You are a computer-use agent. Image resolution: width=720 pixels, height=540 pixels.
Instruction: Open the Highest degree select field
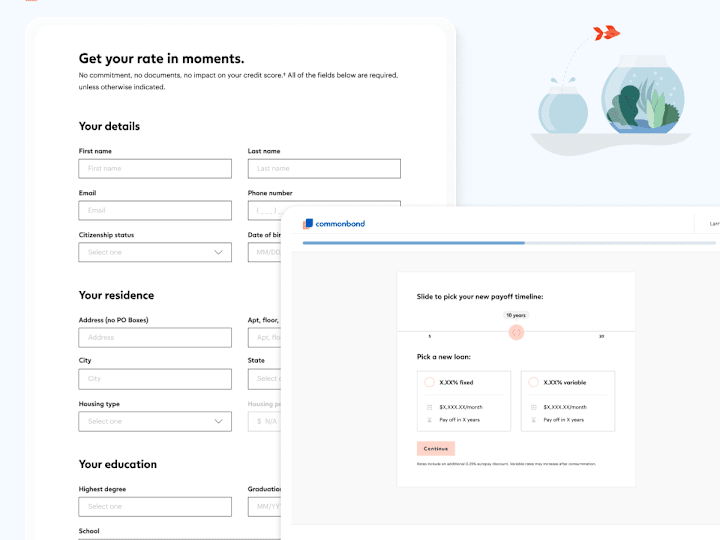click(155, 506)
